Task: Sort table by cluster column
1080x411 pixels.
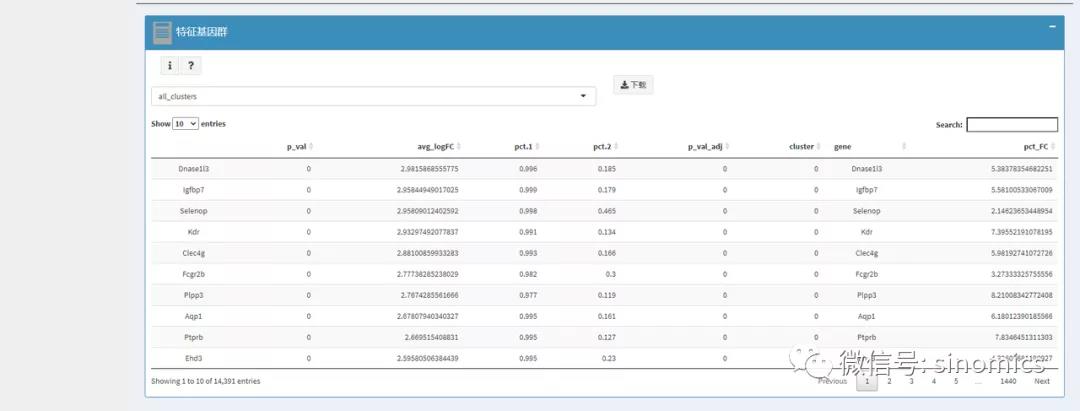Action: click(805, 146)
